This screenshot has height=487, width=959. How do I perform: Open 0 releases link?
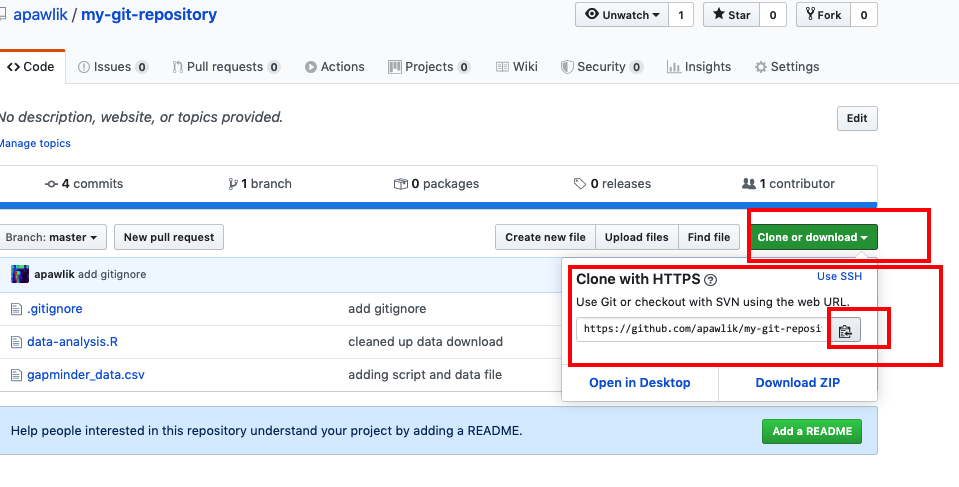pos(612,184)
